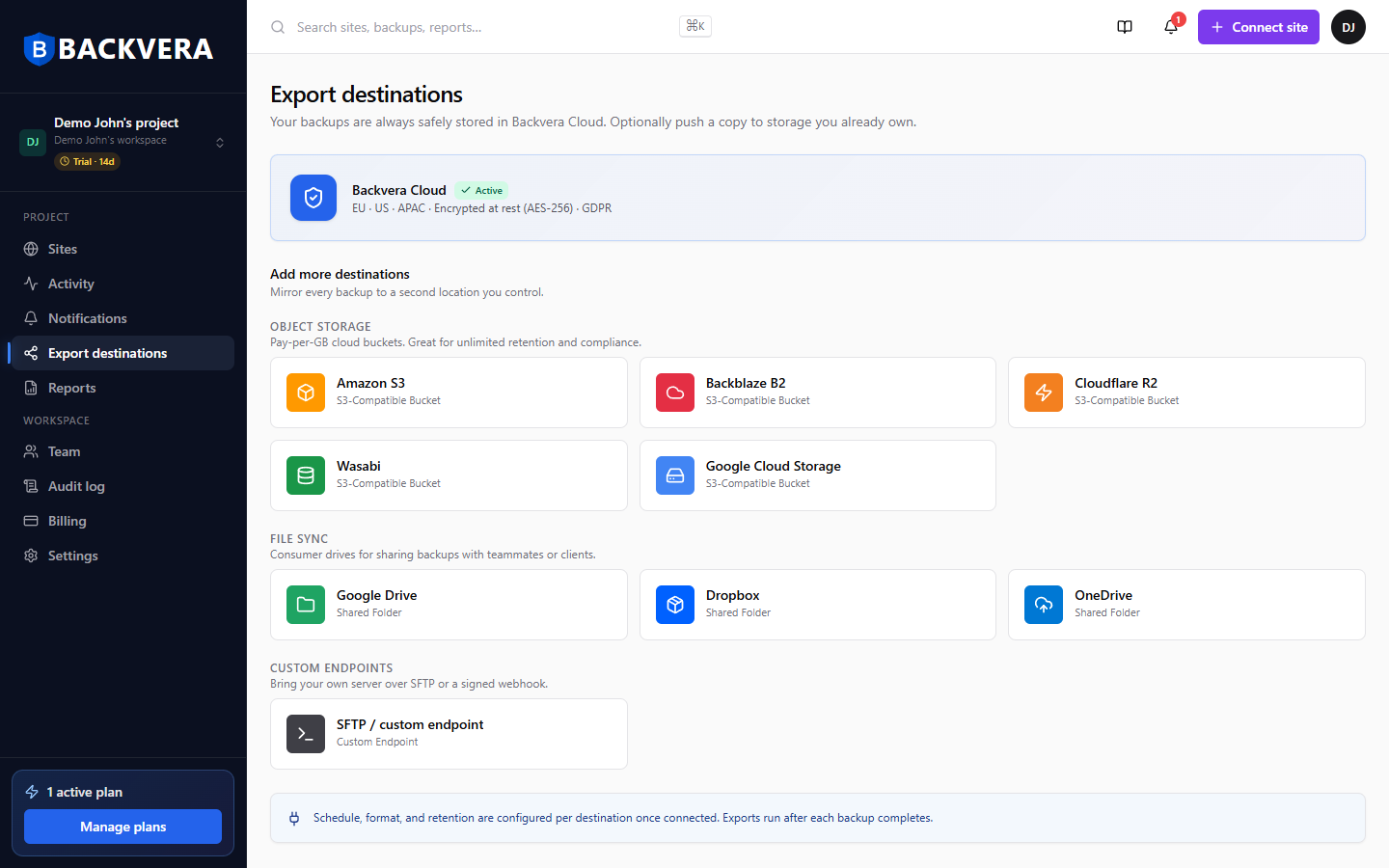Click the Dropbox blue box icon
Image resolution: width=1389 pixels, height=868 pixels.
pos(675,605)
